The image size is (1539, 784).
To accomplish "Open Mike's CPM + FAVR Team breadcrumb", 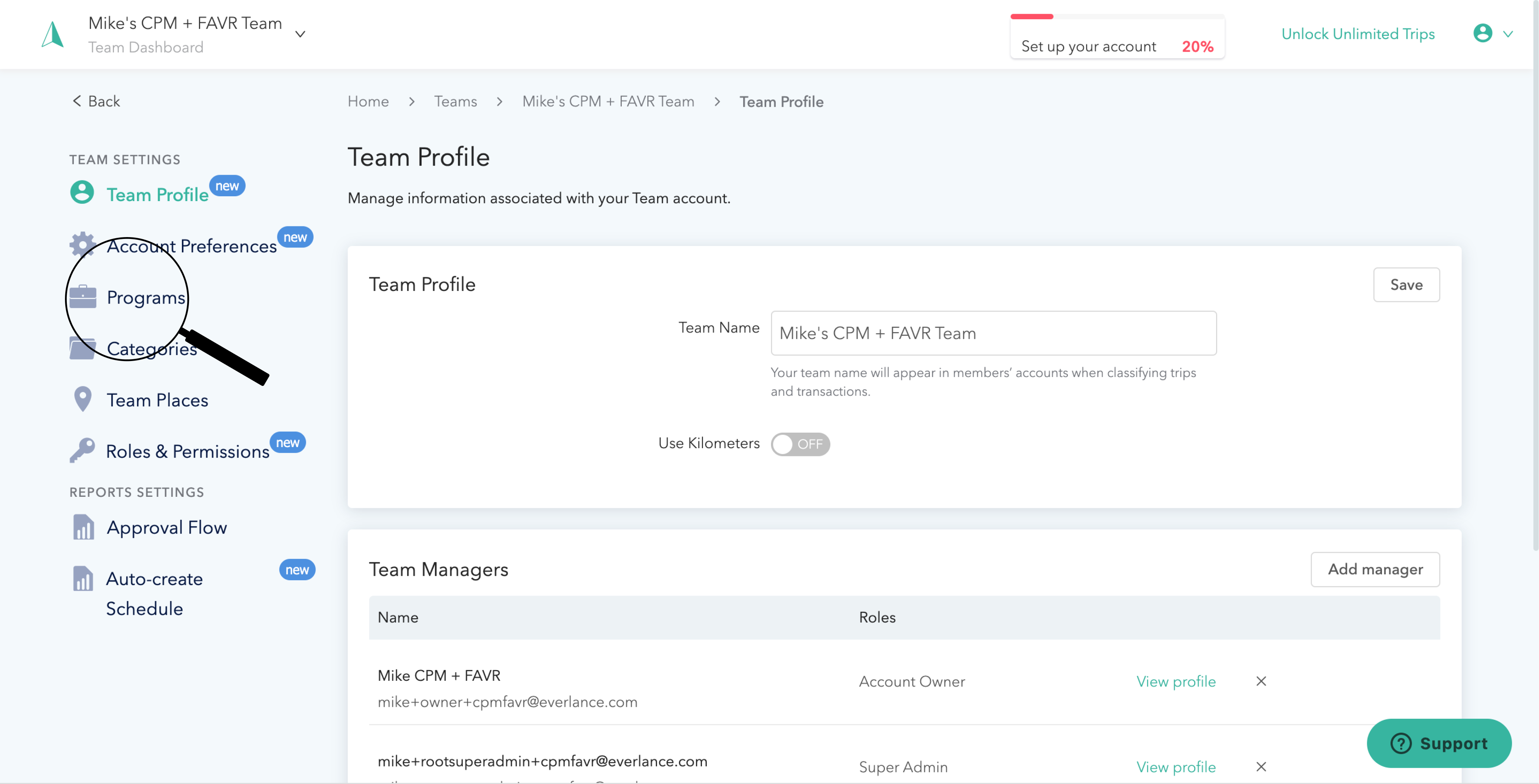I will coord(608,102).
